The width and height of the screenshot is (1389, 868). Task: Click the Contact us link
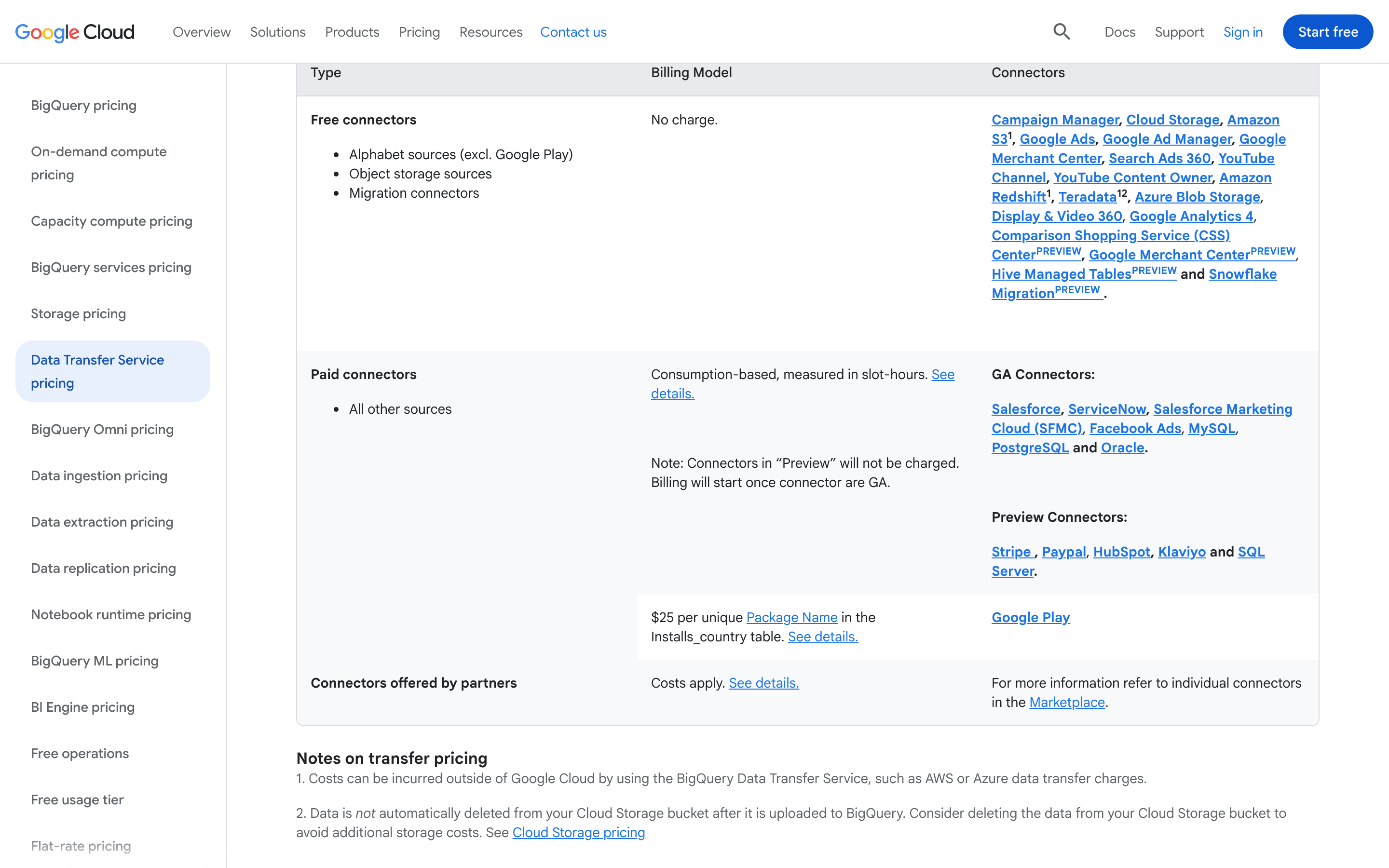(573, 32)
